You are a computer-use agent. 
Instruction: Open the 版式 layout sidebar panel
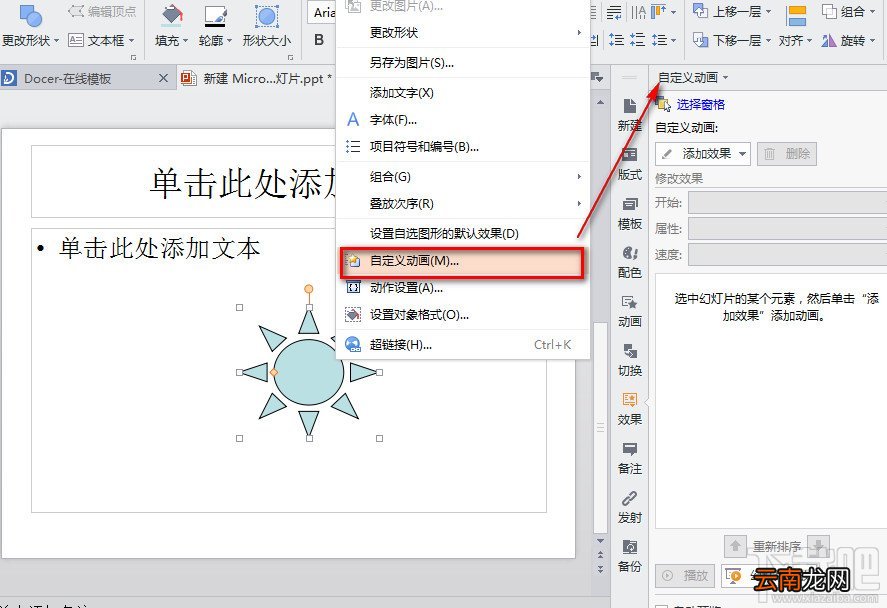tap(630, 164)
